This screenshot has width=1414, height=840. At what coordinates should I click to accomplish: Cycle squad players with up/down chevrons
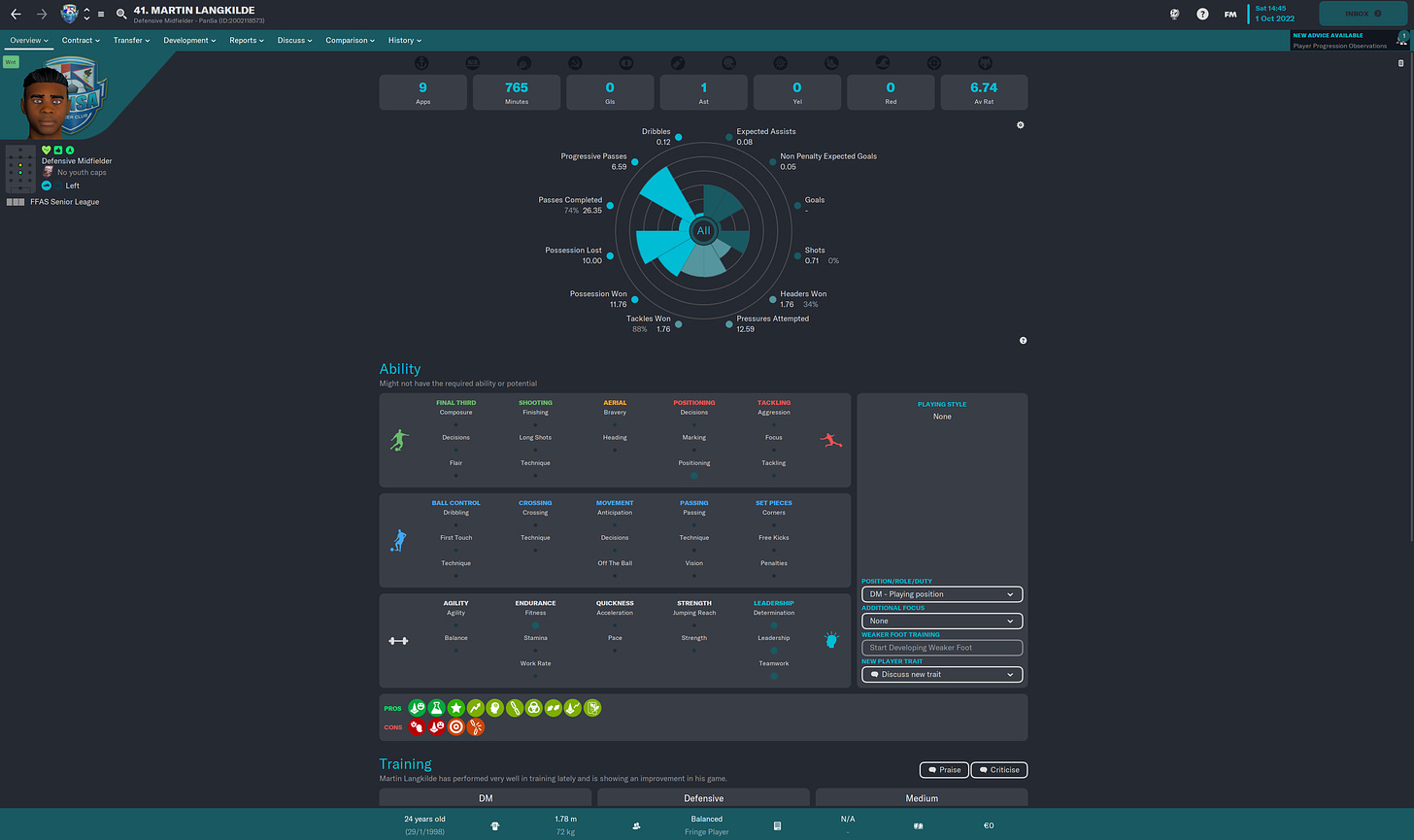(x=87, y=14)
